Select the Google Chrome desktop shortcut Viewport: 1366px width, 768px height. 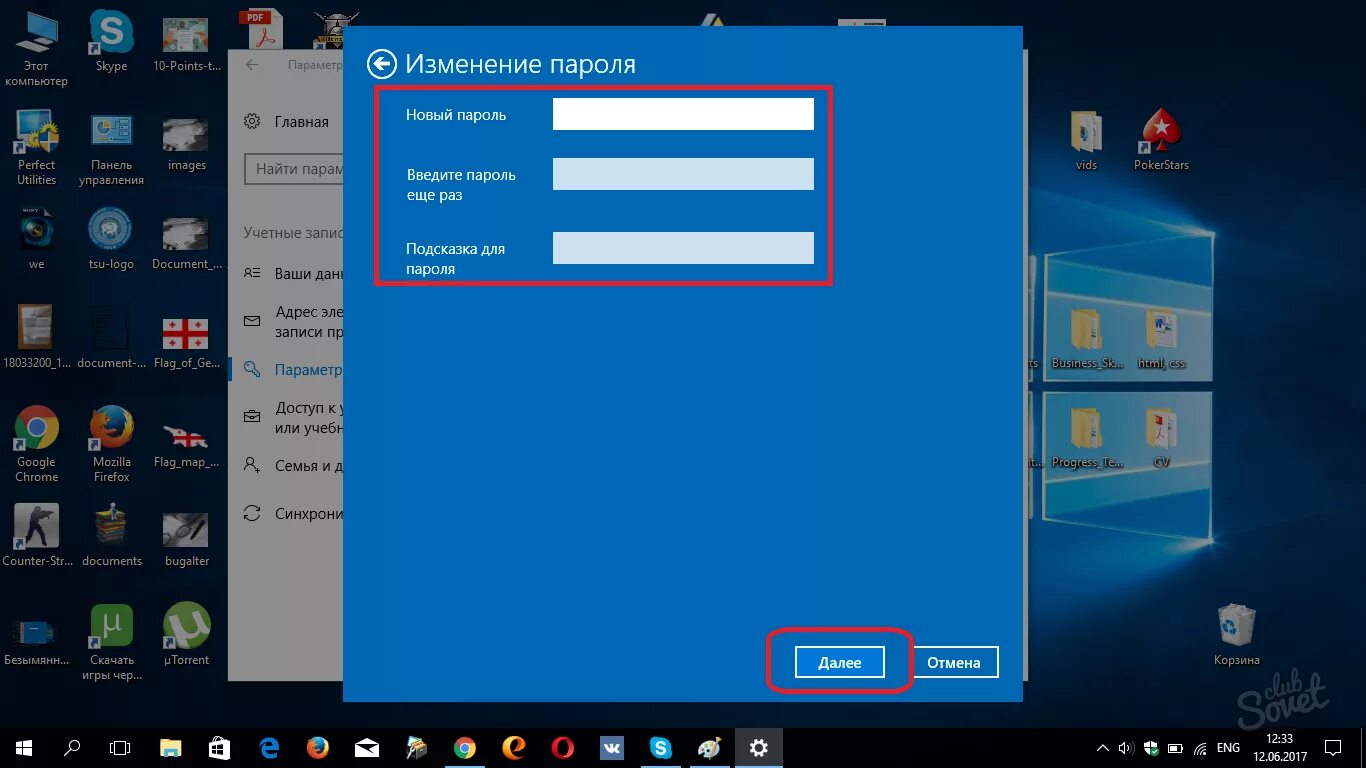36,445
